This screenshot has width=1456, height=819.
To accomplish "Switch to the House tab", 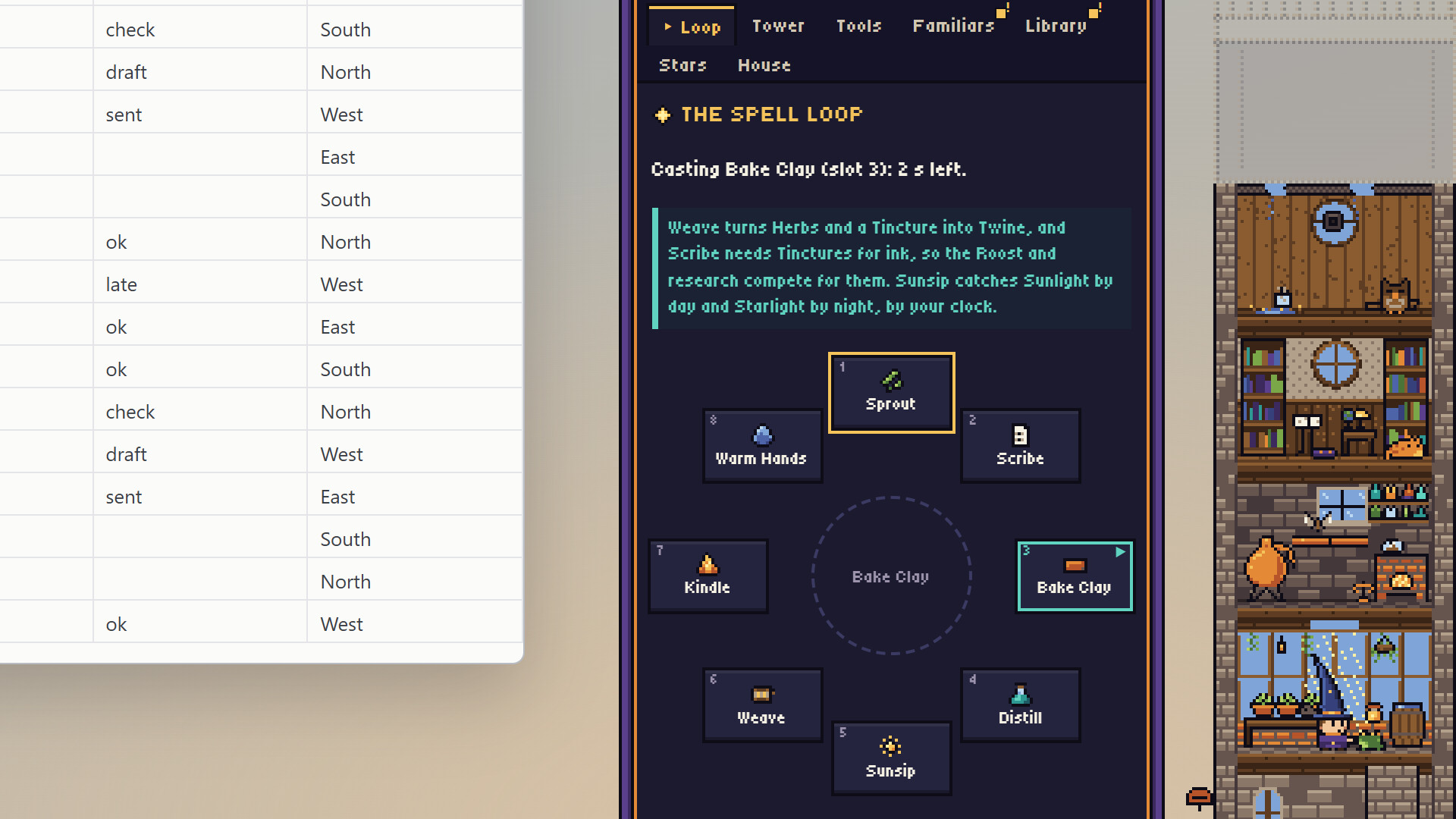I will pyautogui.click(x=764, y=65).
